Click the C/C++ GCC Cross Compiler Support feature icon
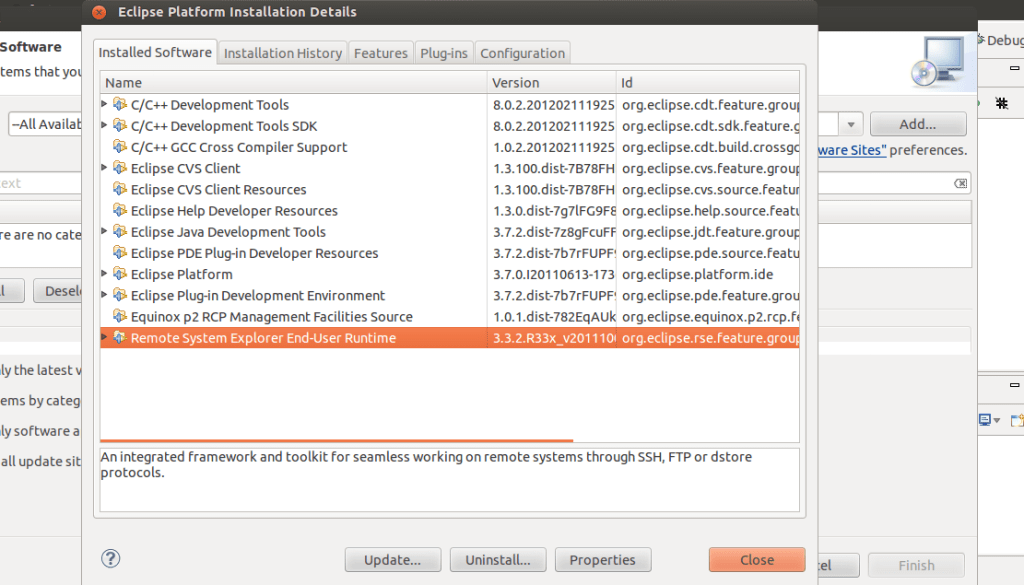The image size is (1024, 585). coord(120,147)
